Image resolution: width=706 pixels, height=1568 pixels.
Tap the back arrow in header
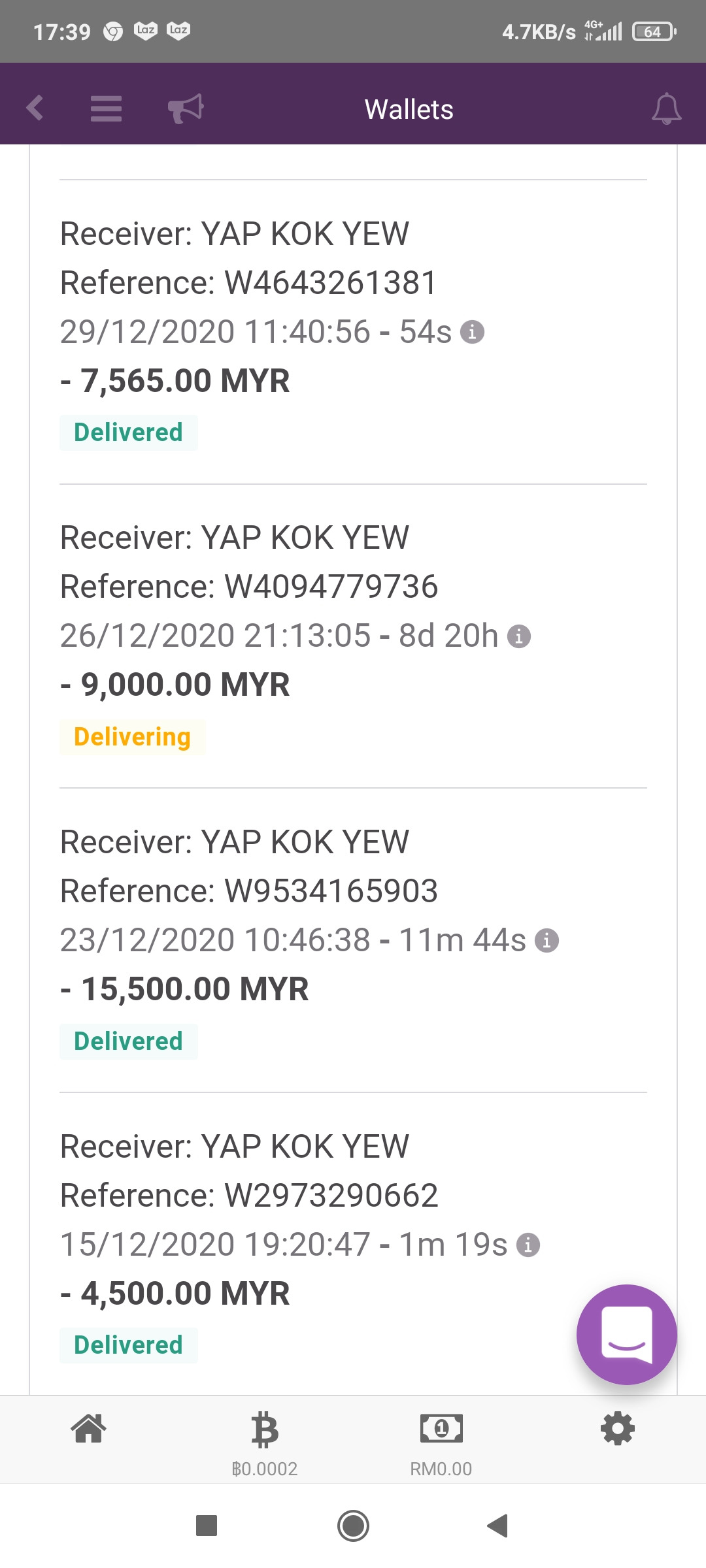35,108
